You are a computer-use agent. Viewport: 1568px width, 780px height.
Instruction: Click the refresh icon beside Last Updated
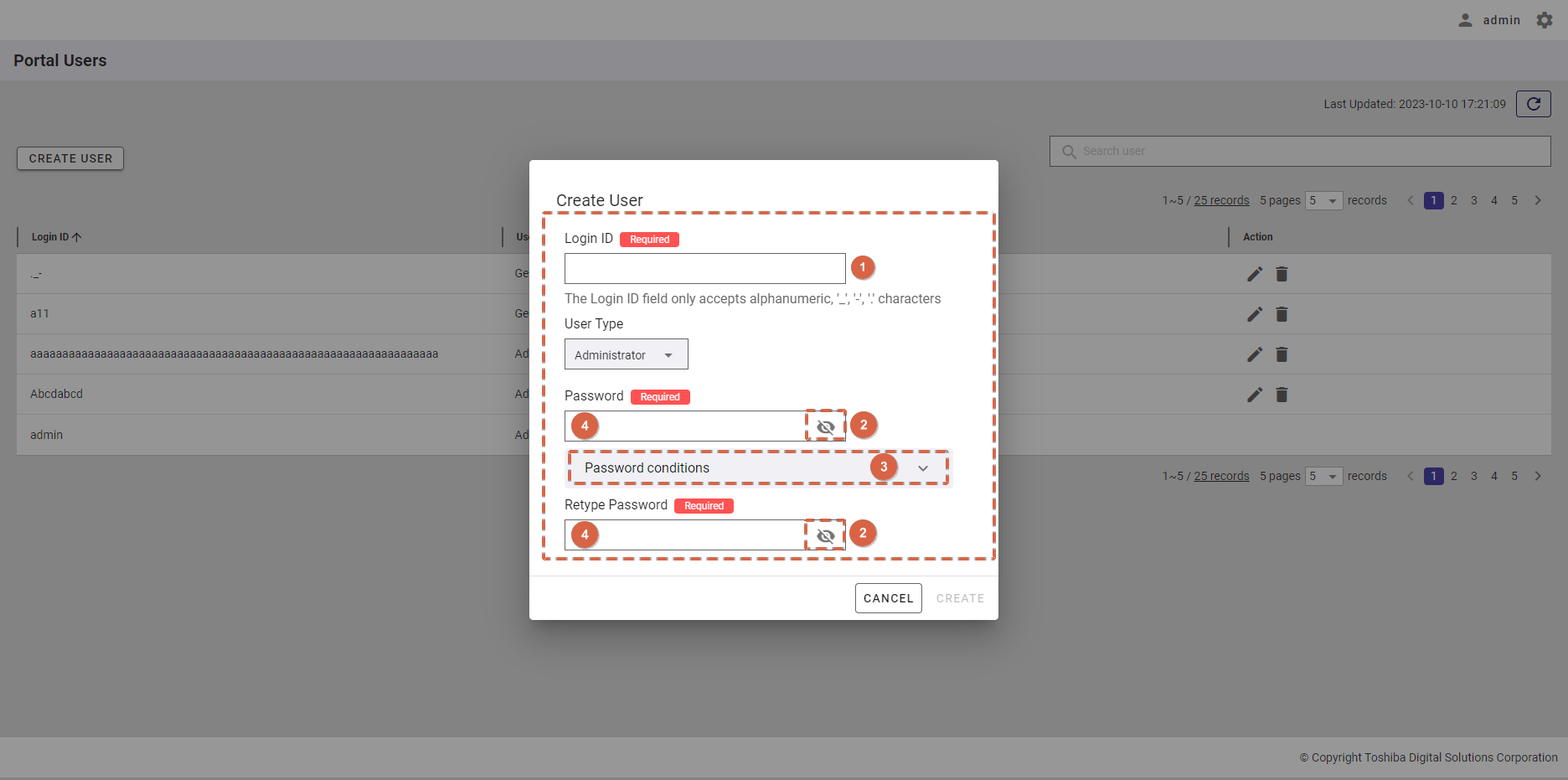[x=1533, y=104]
